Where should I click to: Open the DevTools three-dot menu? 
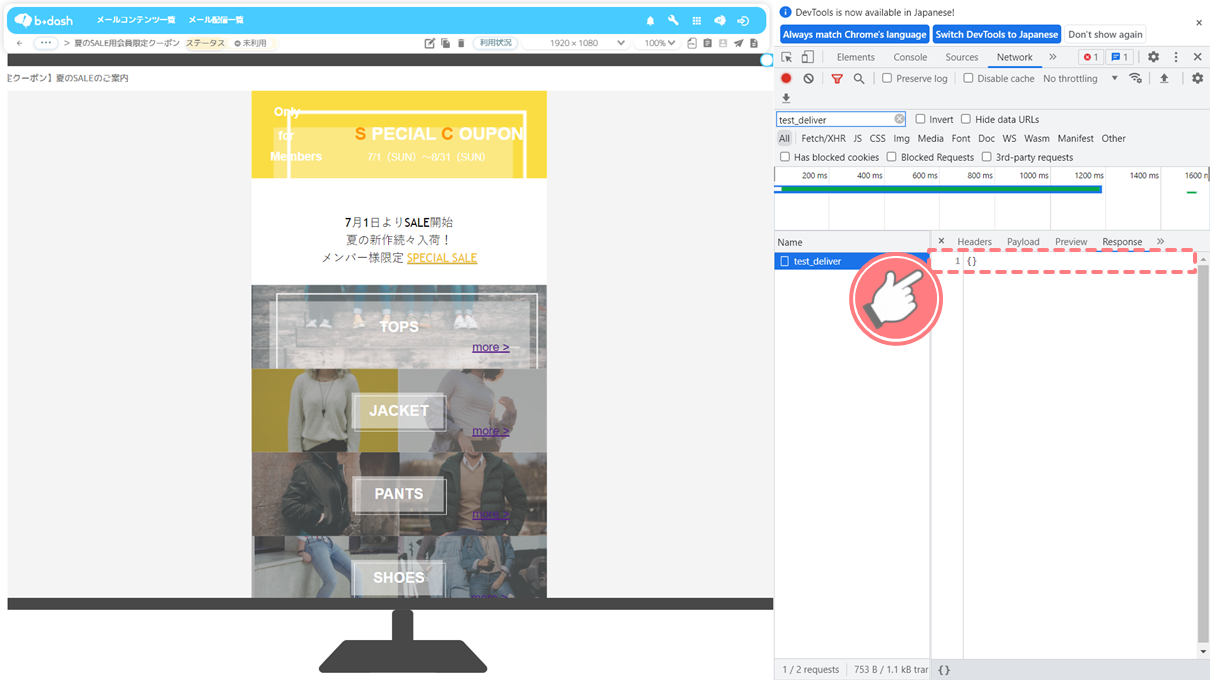pos(1176,57)
